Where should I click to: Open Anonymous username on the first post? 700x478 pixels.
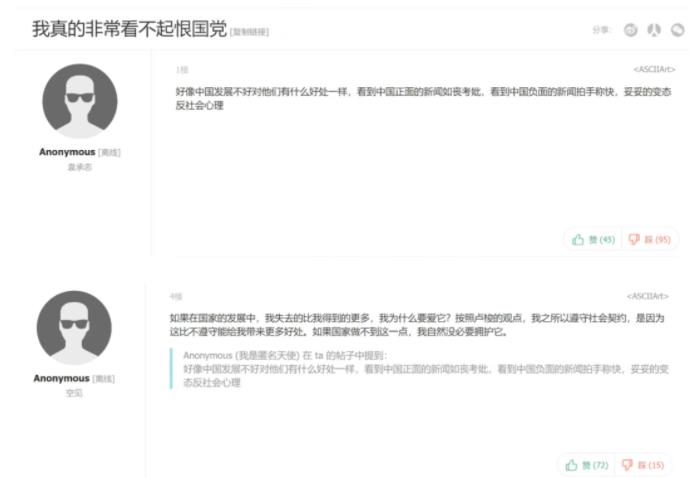click(66, 152)
